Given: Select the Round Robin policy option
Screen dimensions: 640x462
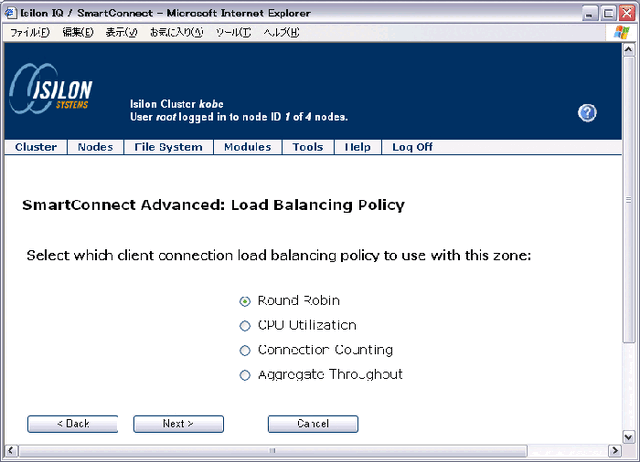Looking at the screenshot, I should point(244,302).
